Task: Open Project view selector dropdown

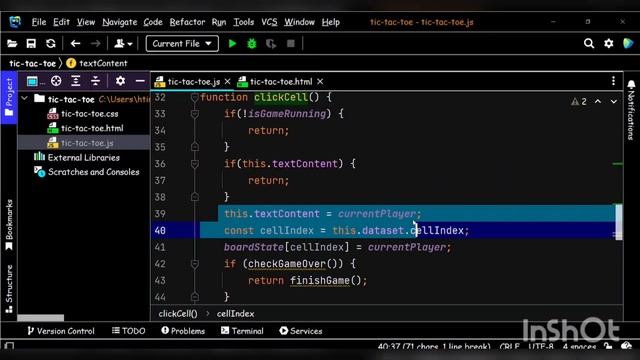Action: pyautogui.click(x=36, y=81)
